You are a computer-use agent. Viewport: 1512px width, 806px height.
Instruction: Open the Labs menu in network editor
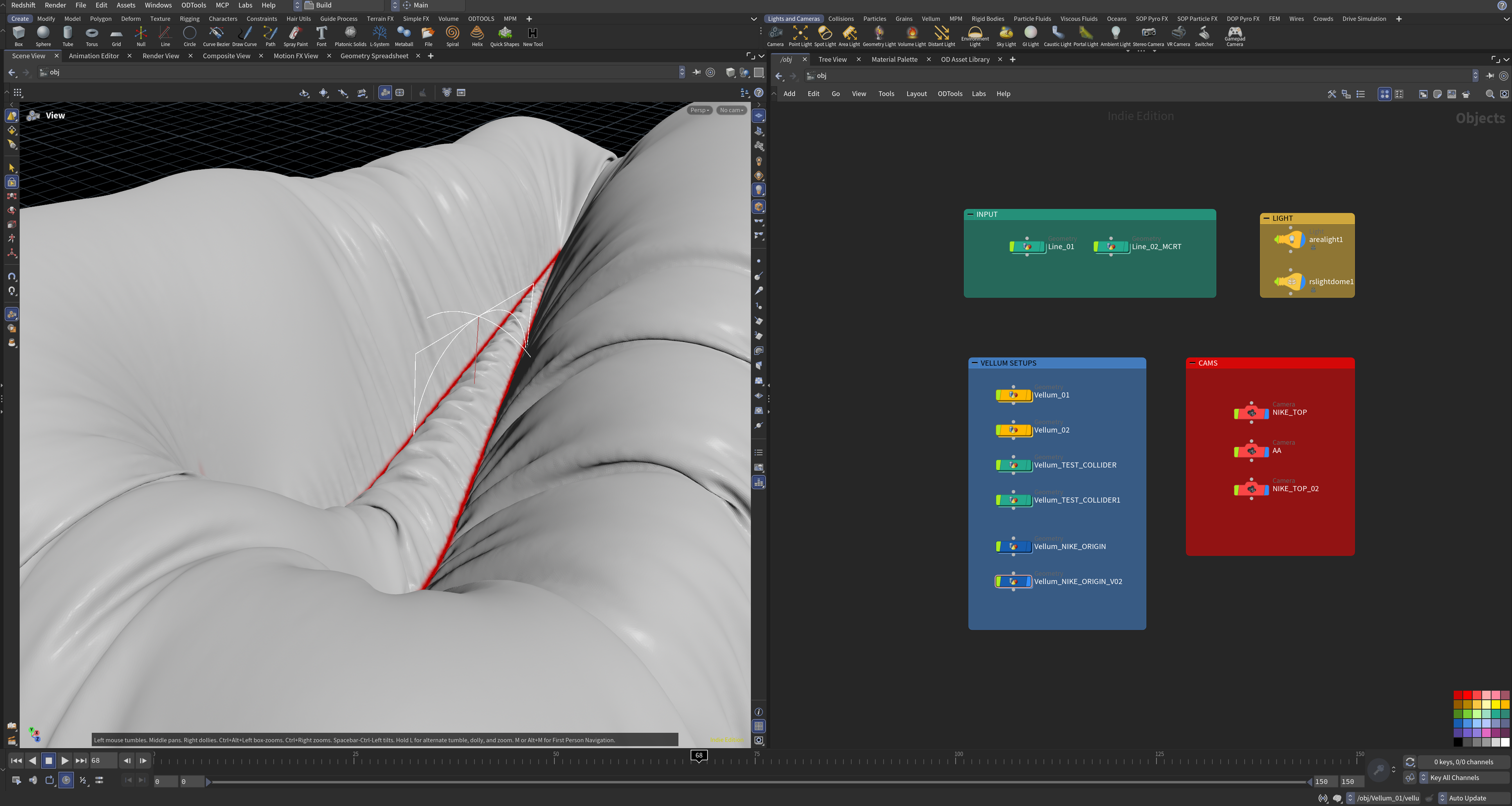(x=978, y=94)
